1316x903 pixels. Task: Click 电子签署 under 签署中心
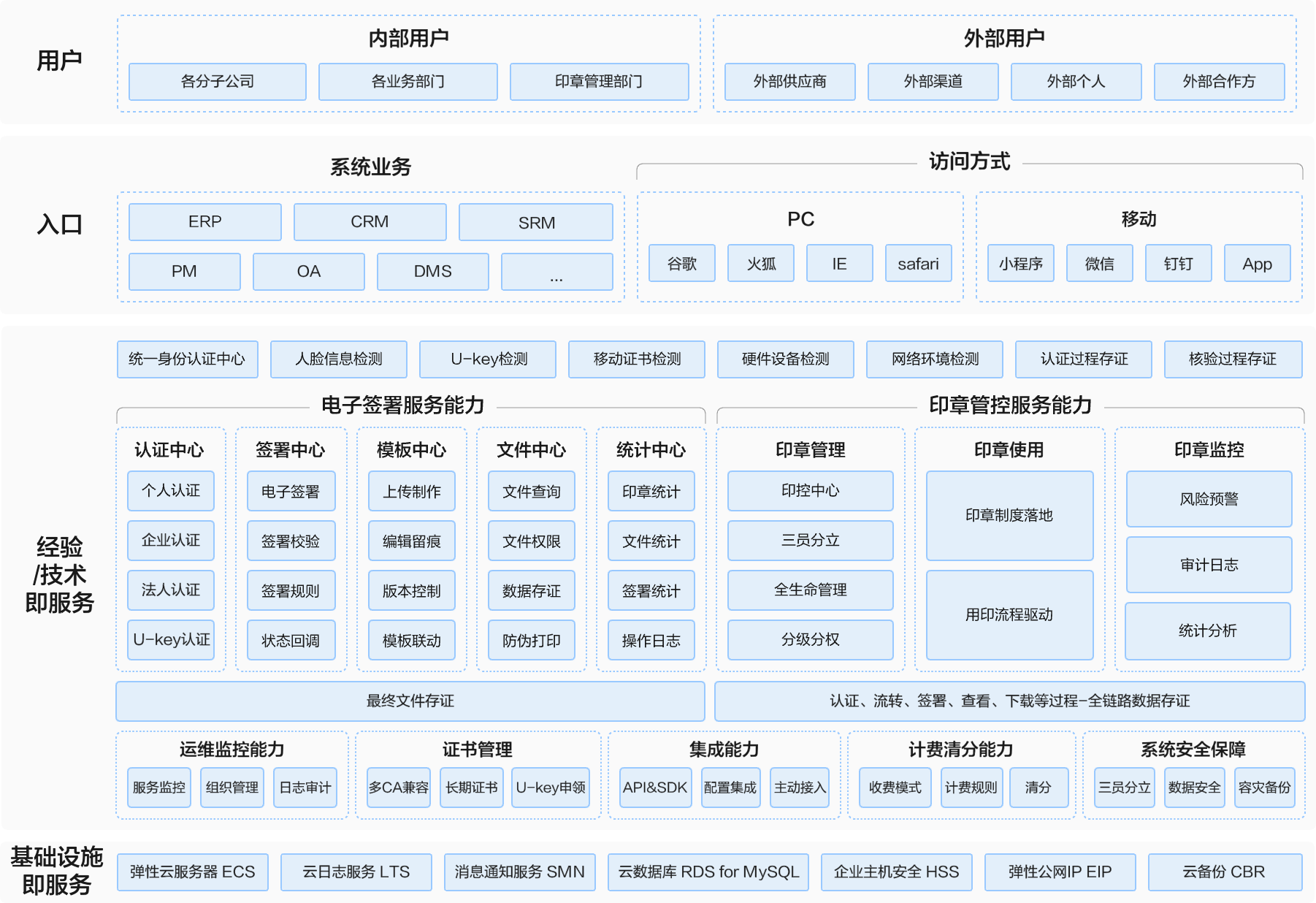pos(291,491)
